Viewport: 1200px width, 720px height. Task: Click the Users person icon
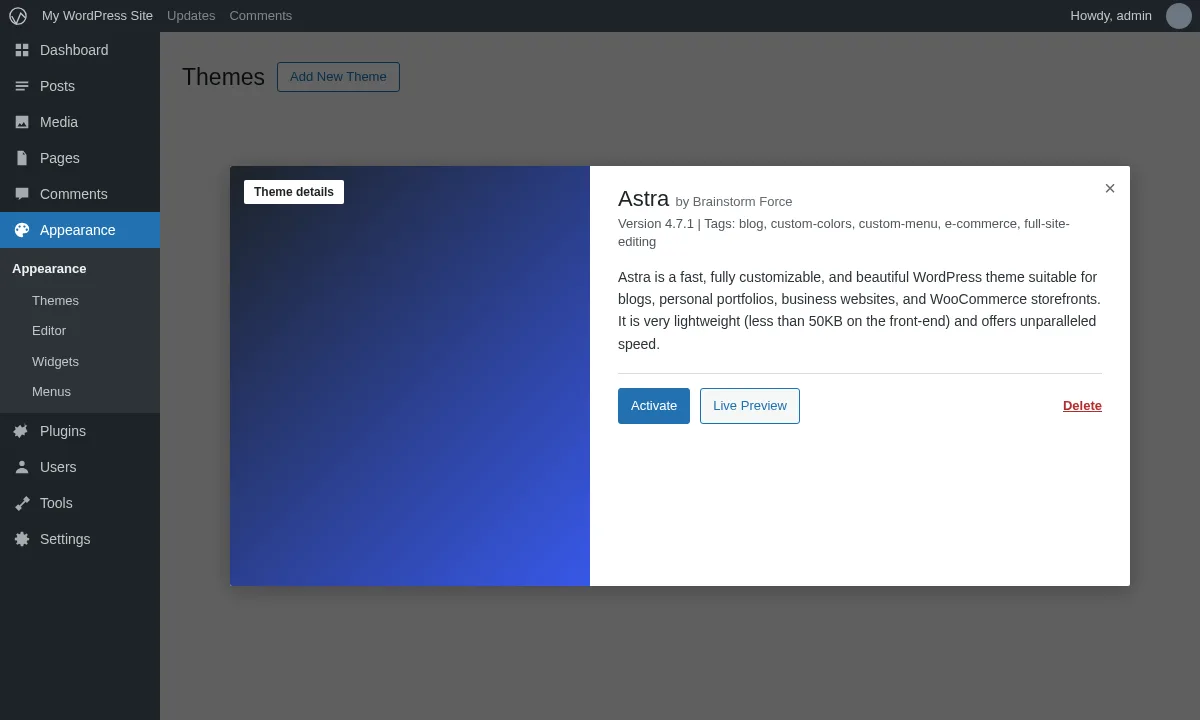coord(22,467)
